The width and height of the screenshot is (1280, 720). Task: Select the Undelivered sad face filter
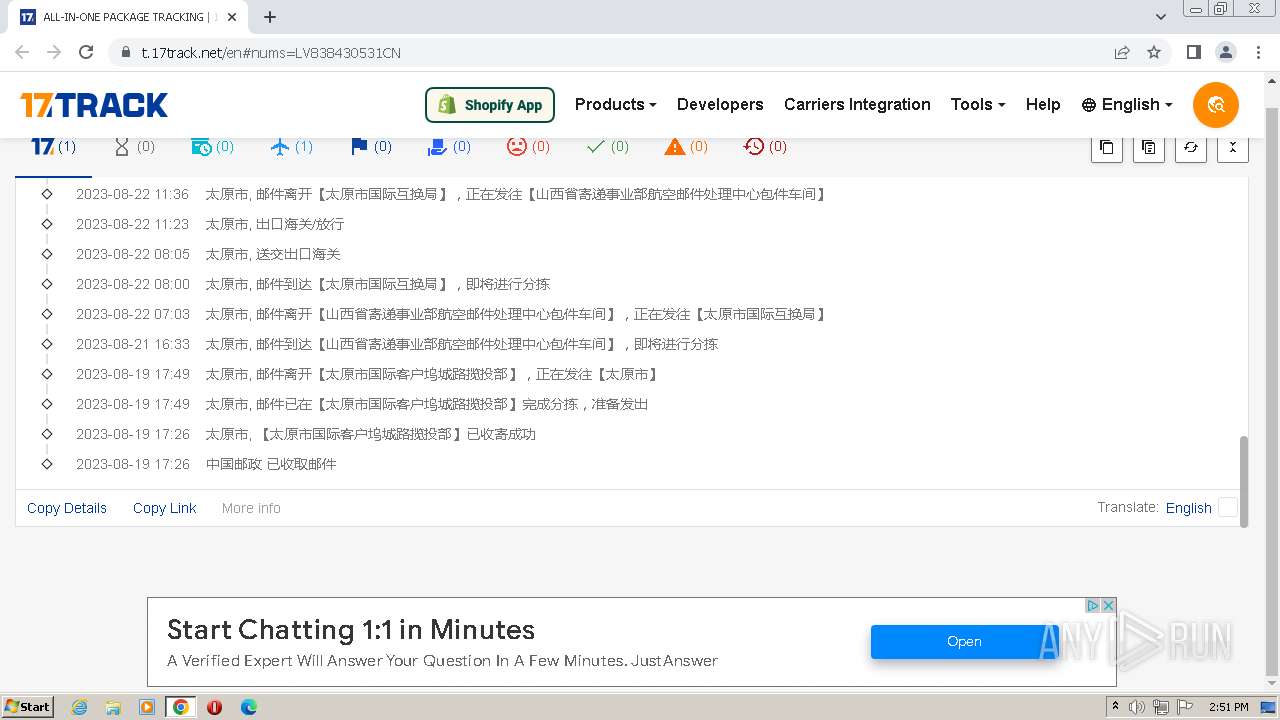coord(528,147)
